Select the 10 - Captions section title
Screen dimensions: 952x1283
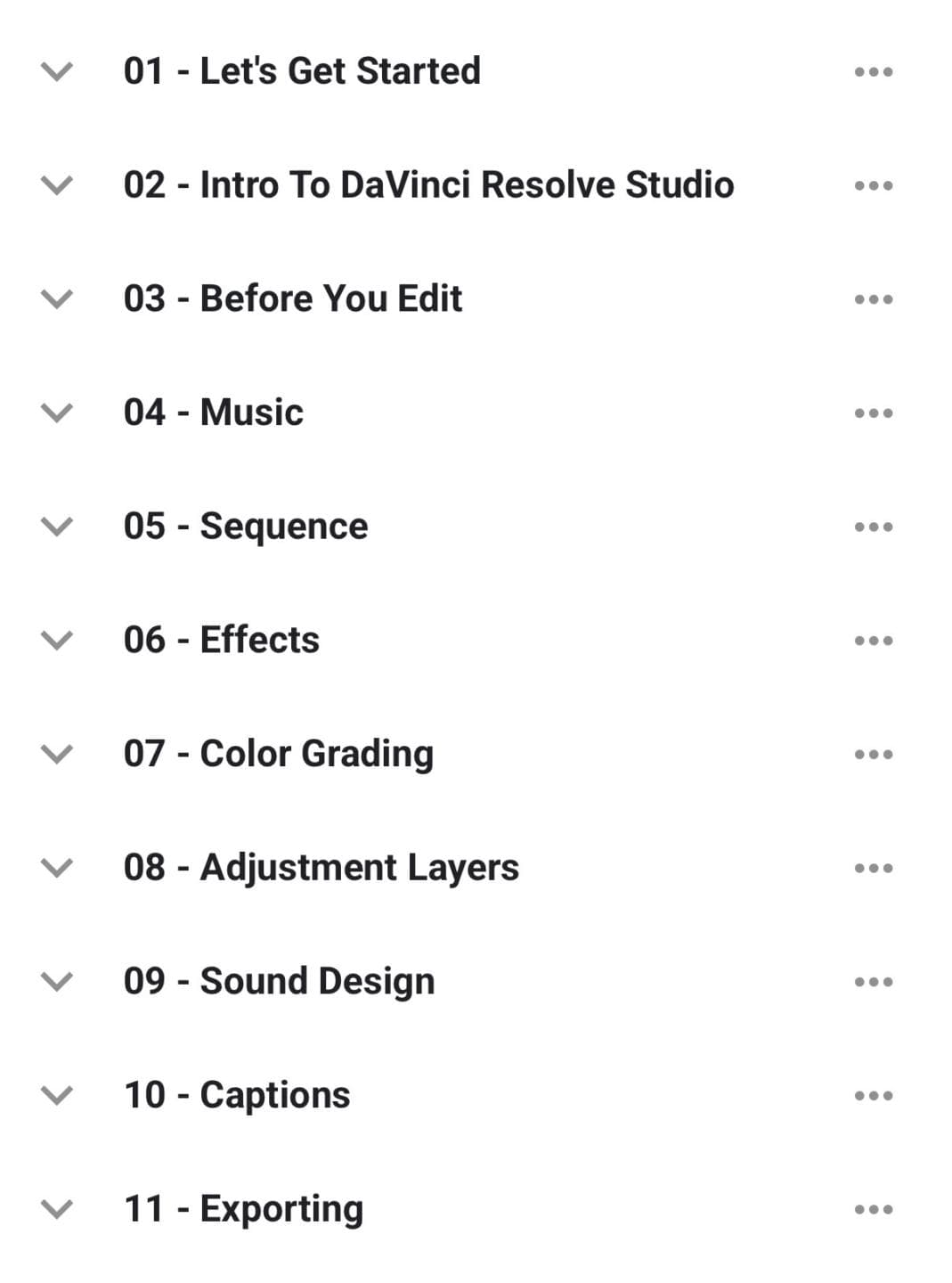[x=237, y=1095]
